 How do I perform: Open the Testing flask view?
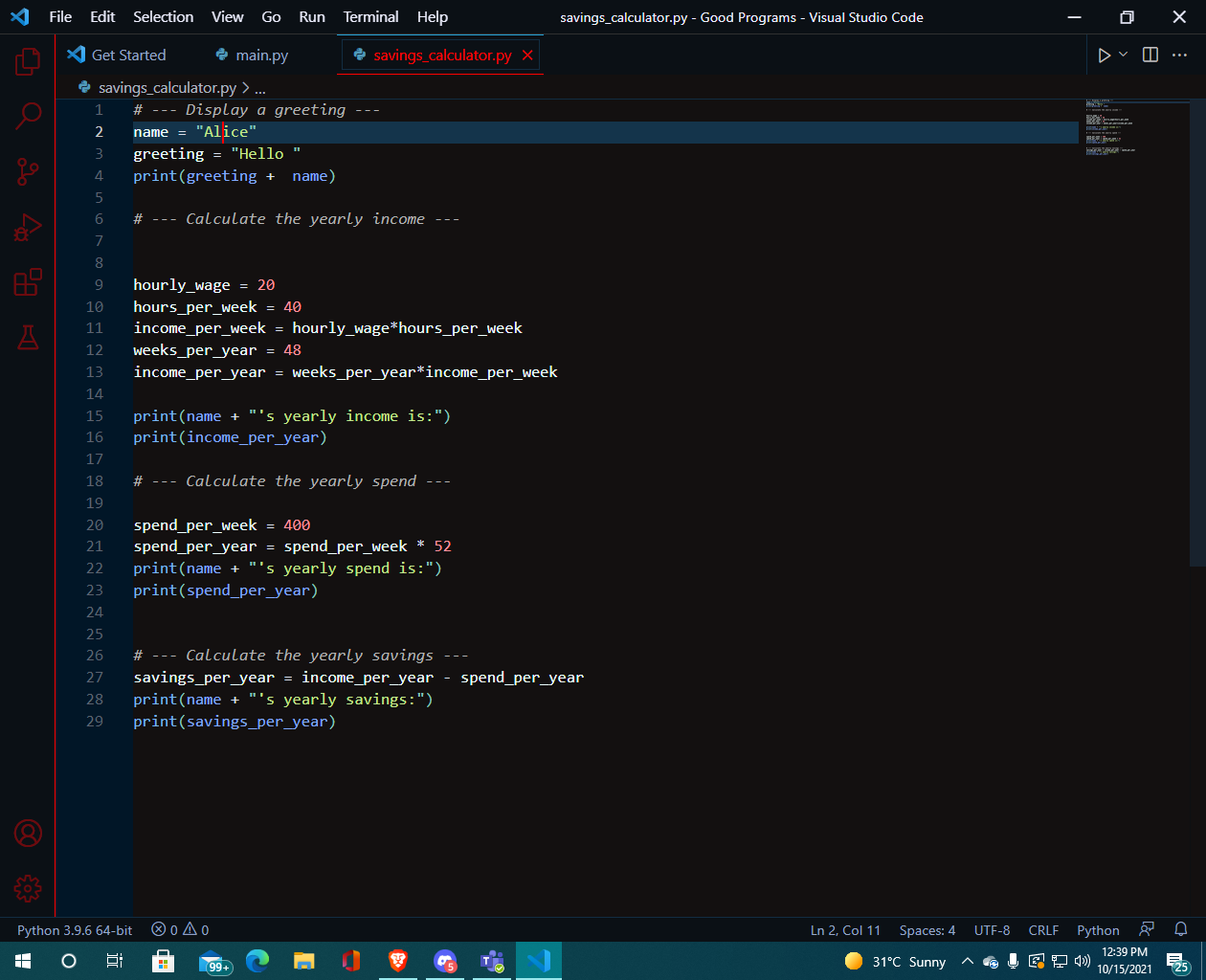tap(28, 337)
